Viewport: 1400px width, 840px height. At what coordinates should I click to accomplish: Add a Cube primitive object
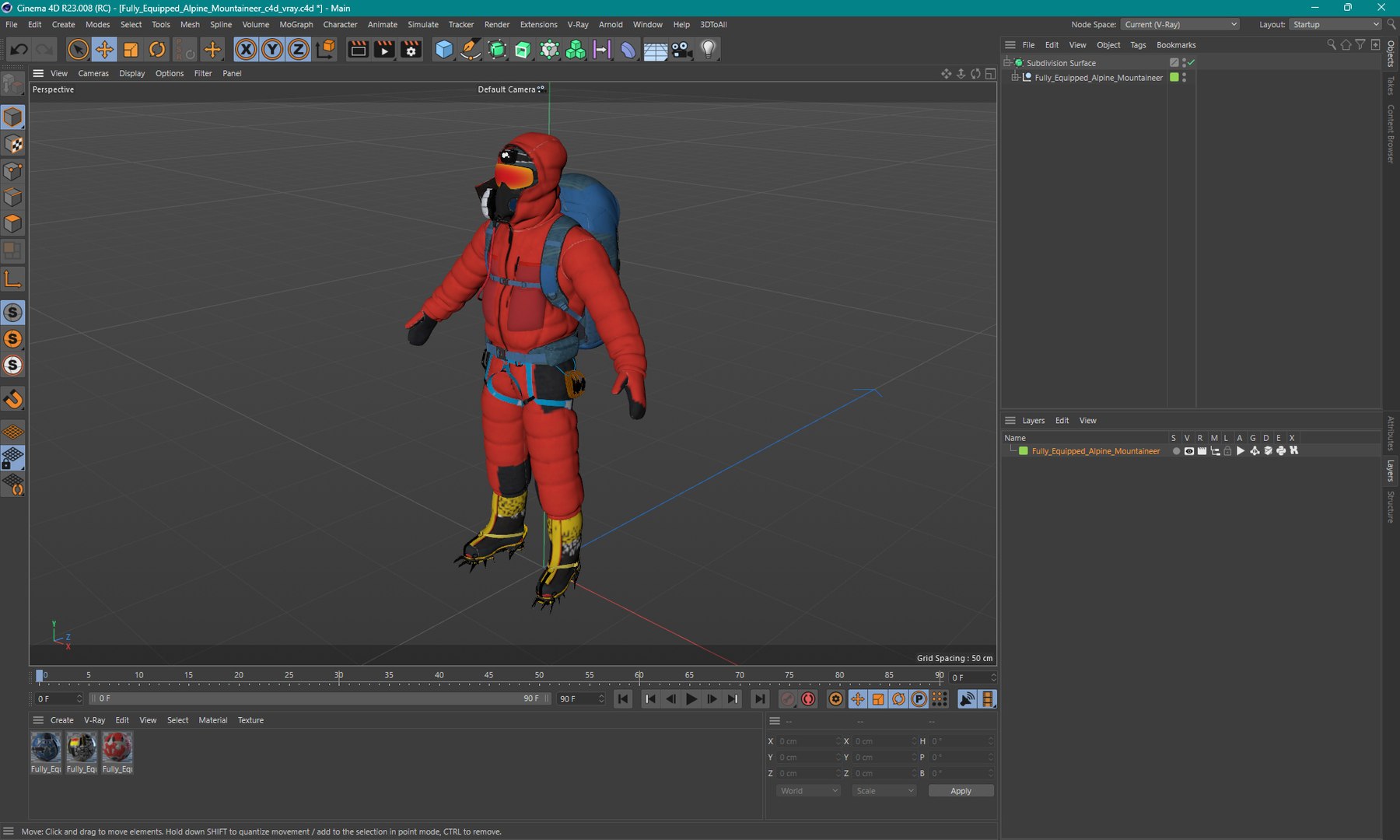443,50
